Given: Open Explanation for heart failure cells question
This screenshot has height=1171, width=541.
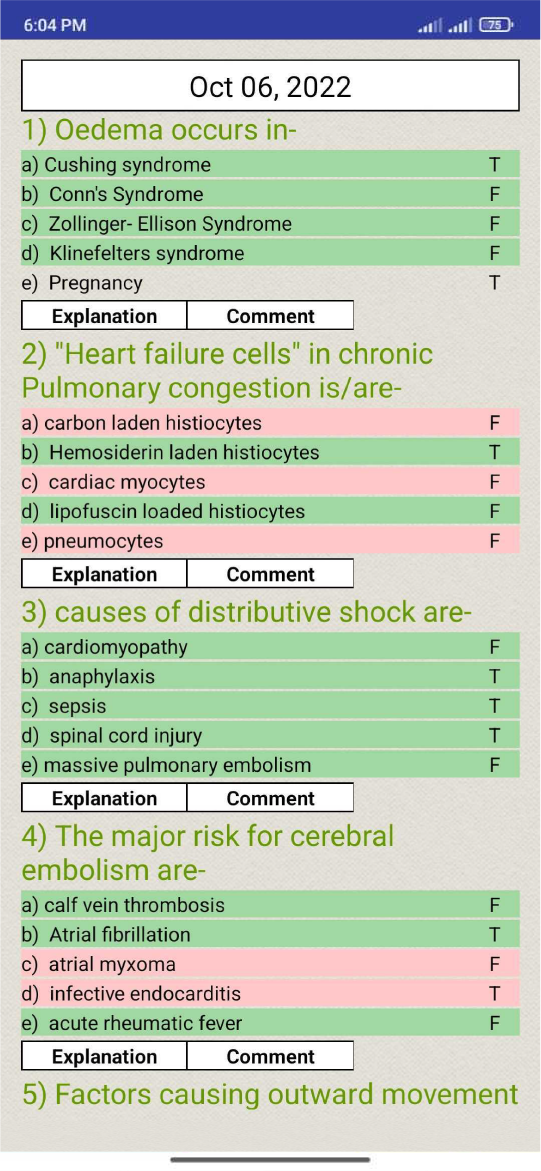Looking at the screenshot, I should tap(104, 574).
